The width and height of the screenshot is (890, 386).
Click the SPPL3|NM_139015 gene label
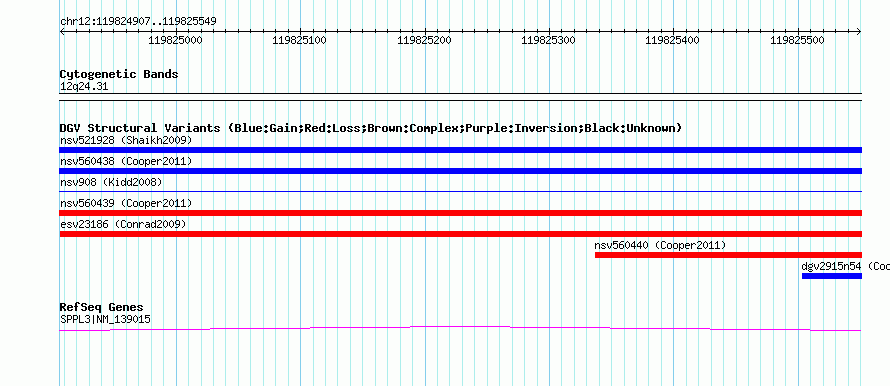tap(106, 320)
